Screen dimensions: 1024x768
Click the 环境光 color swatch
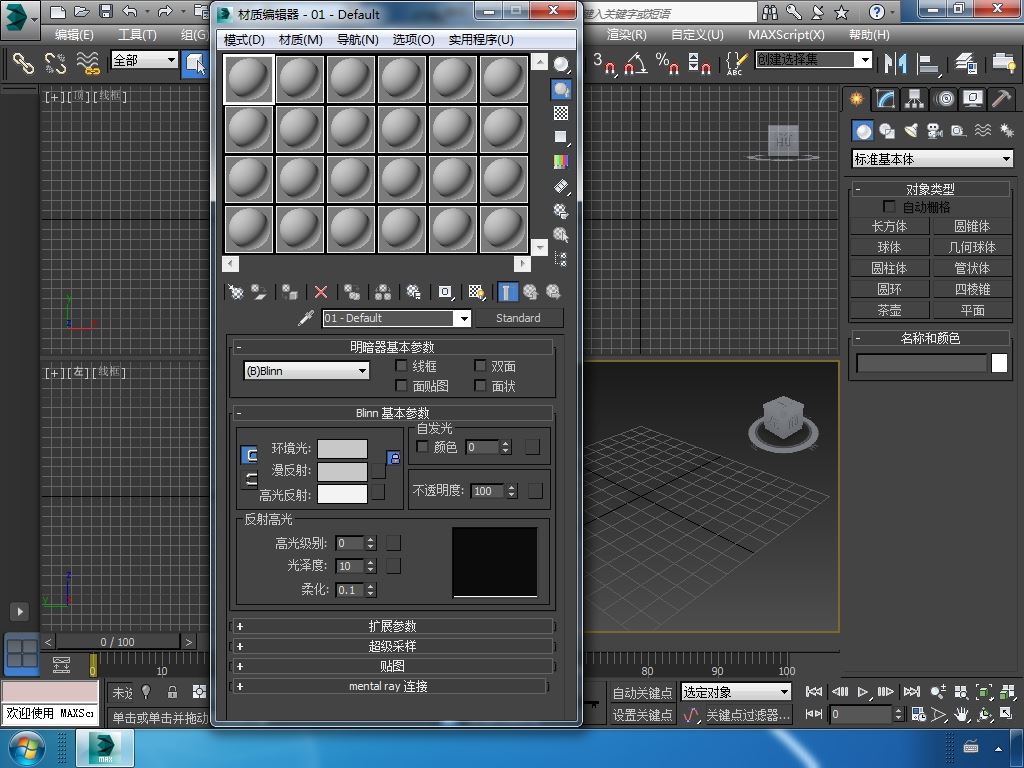342,449
